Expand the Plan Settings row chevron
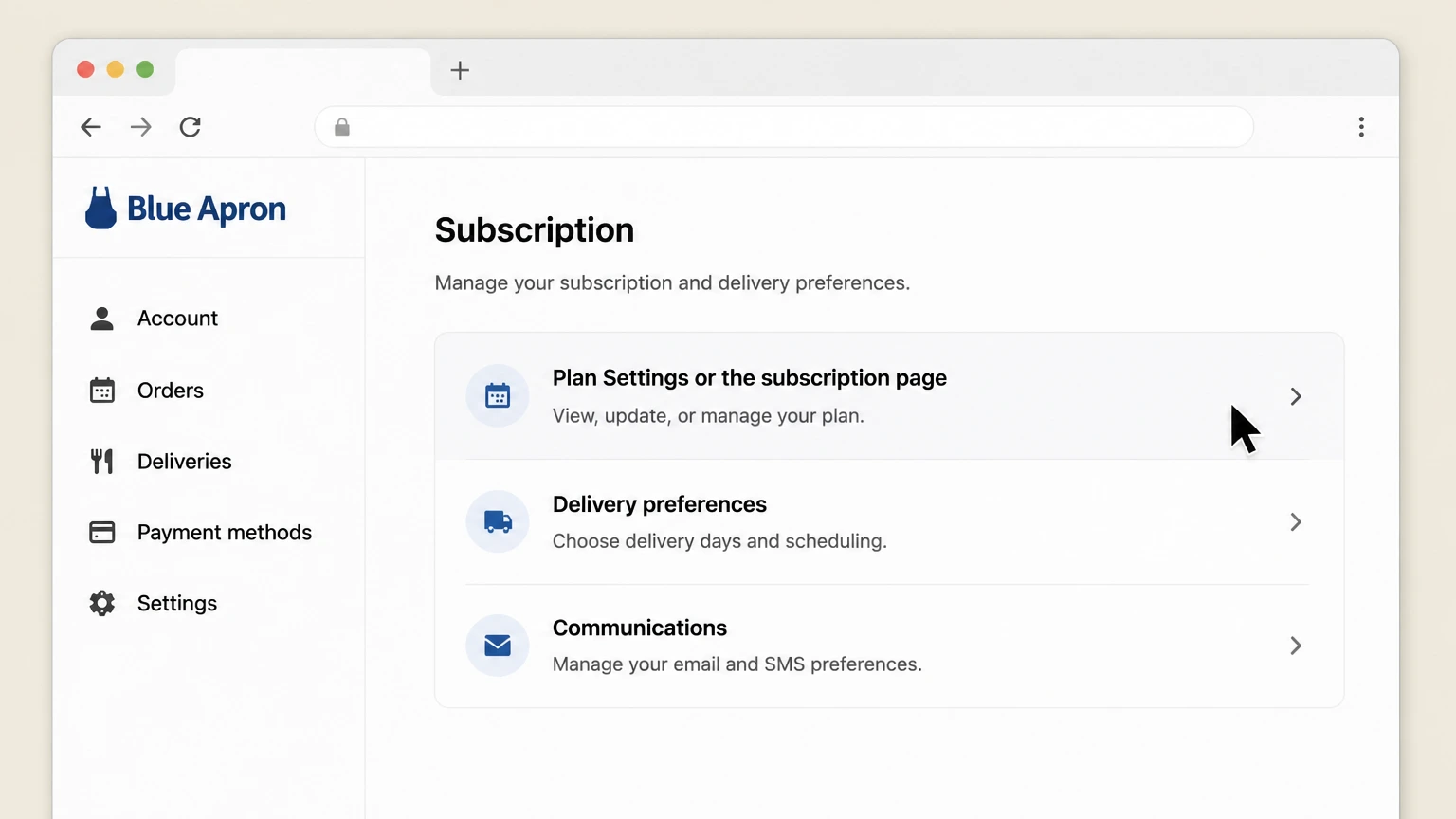The image size is (1456, 819). [x=1296, y=396]
